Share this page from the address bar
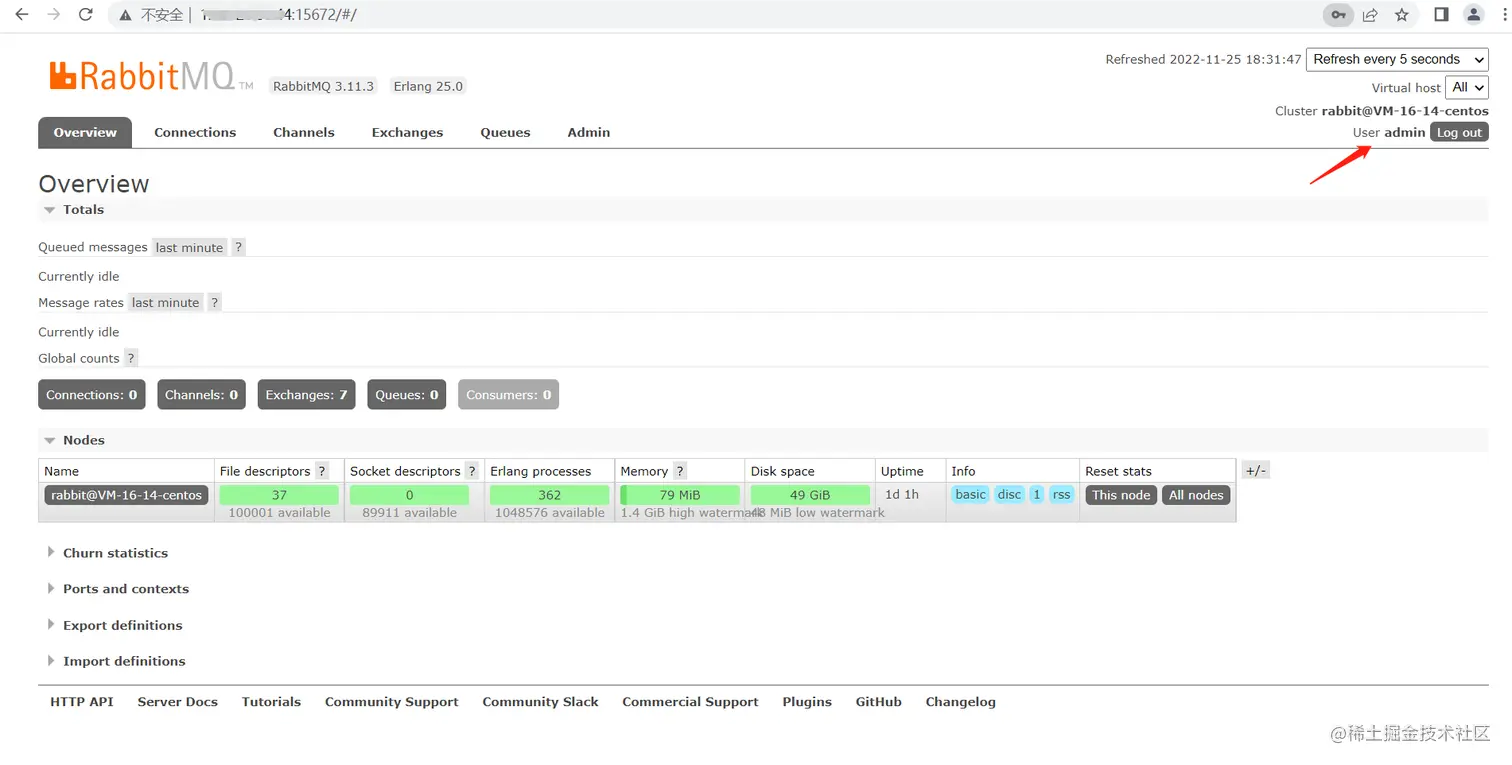The image size is (1512, 765). pos(1370,15)
